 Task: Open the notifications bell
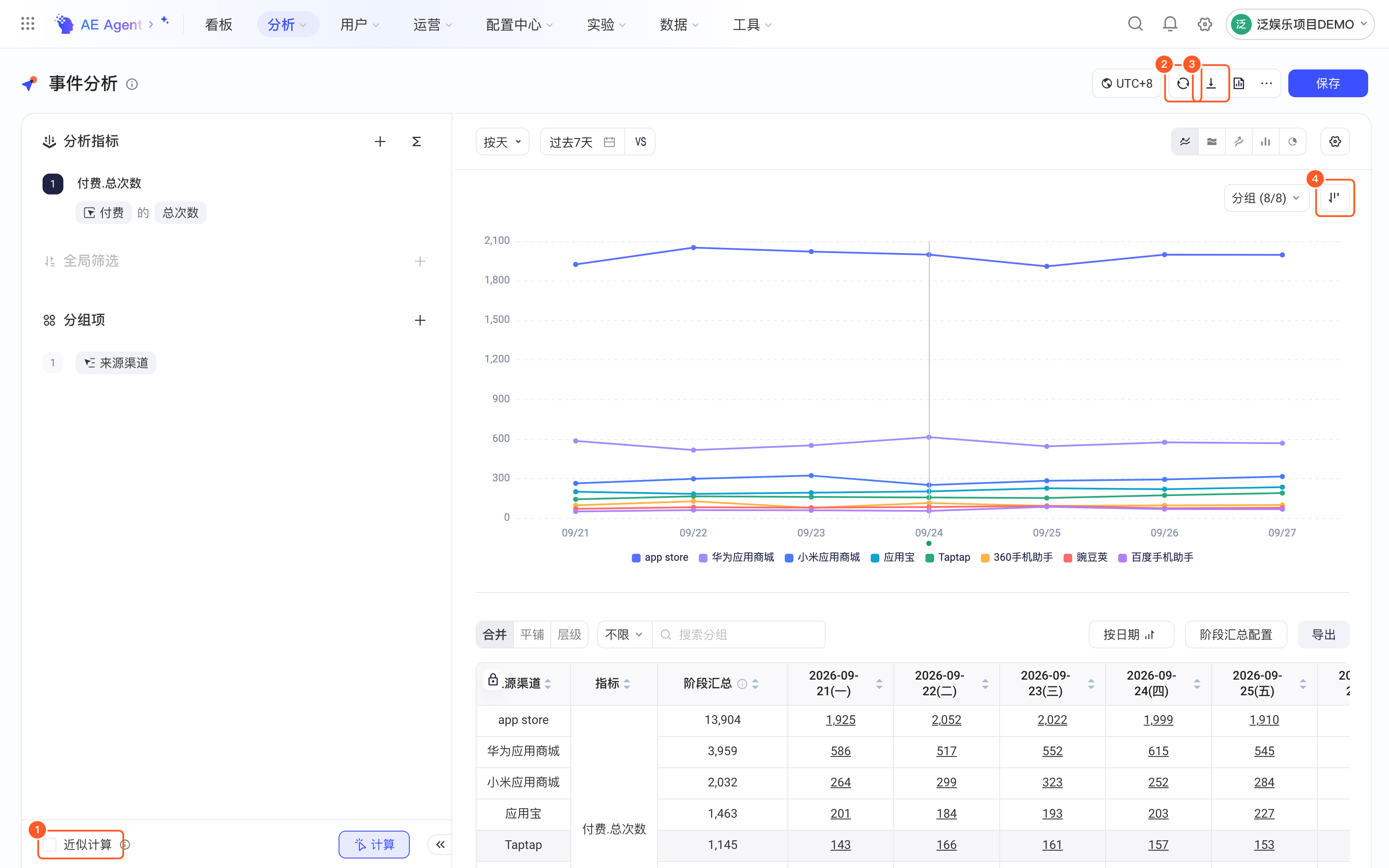pos(1170,24)
